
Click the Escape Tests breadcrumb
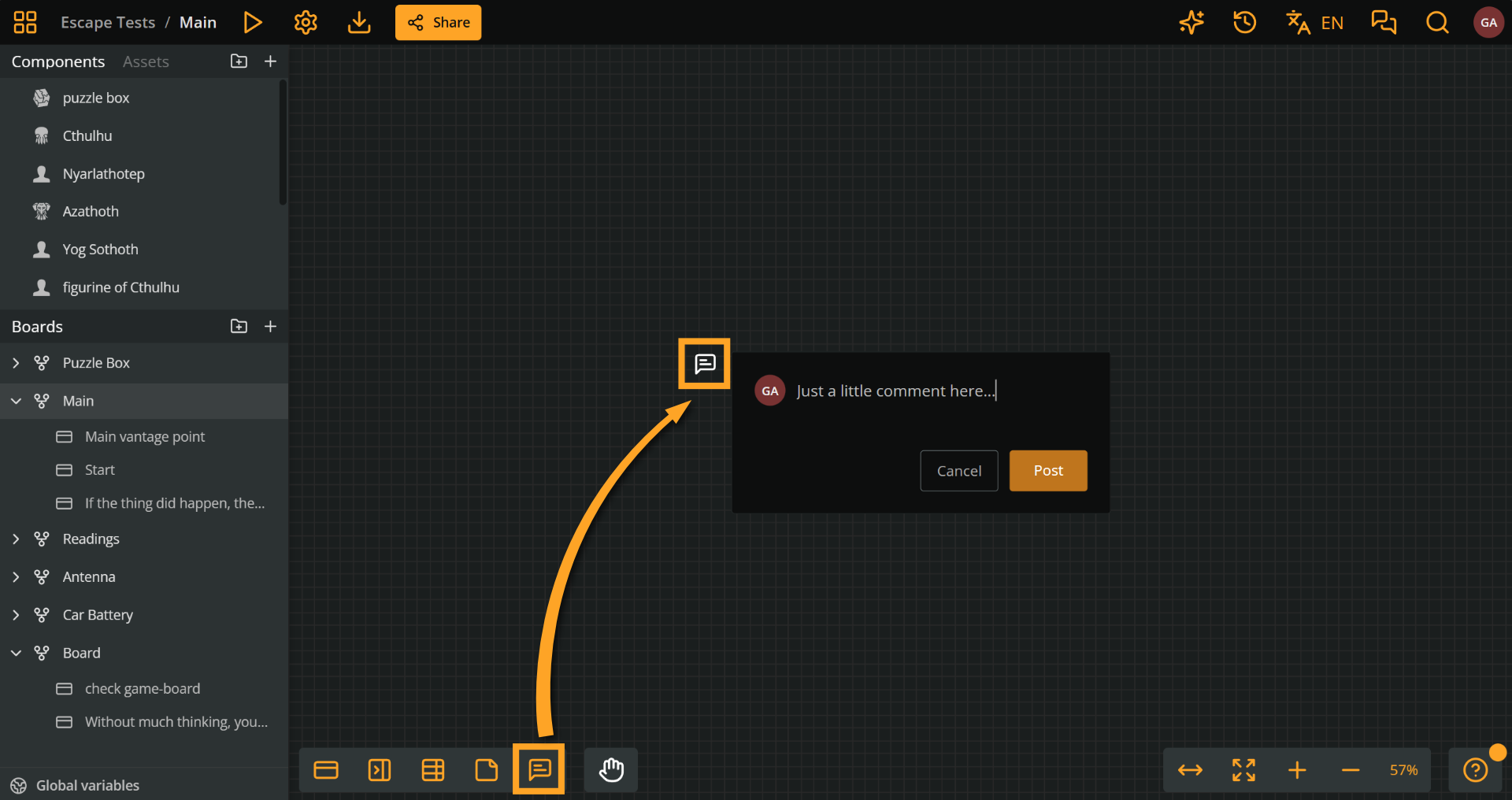point(108,22)
